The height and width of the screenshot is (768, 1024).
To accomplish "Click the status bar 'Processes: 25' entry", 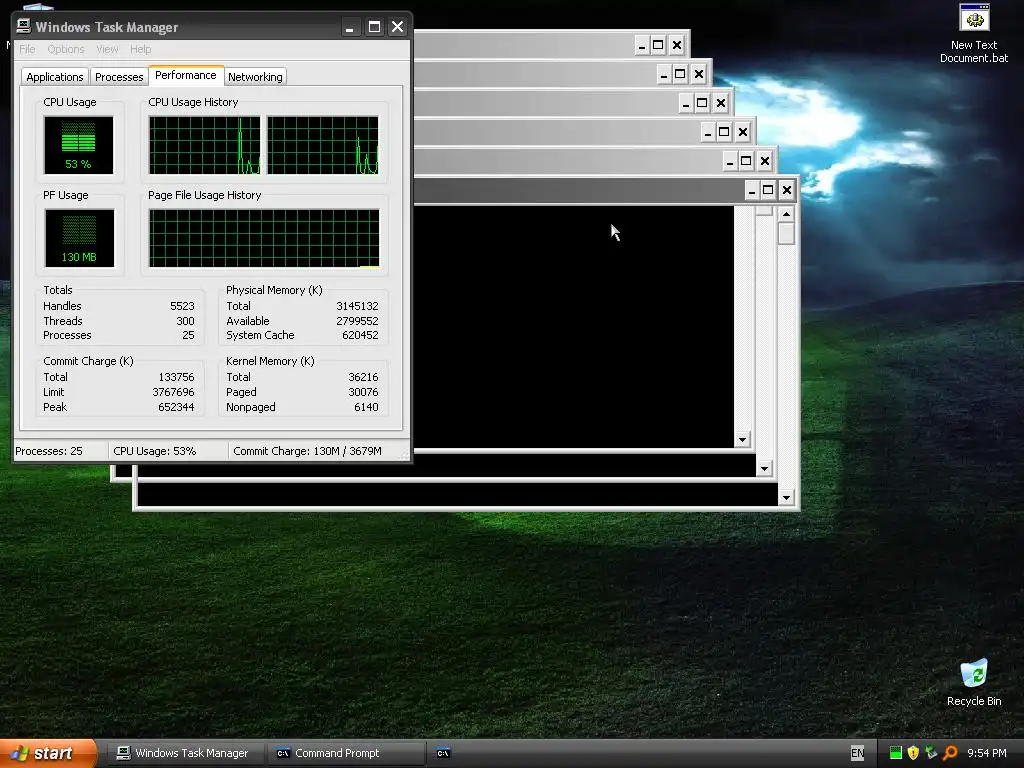I will coord(61,451).
